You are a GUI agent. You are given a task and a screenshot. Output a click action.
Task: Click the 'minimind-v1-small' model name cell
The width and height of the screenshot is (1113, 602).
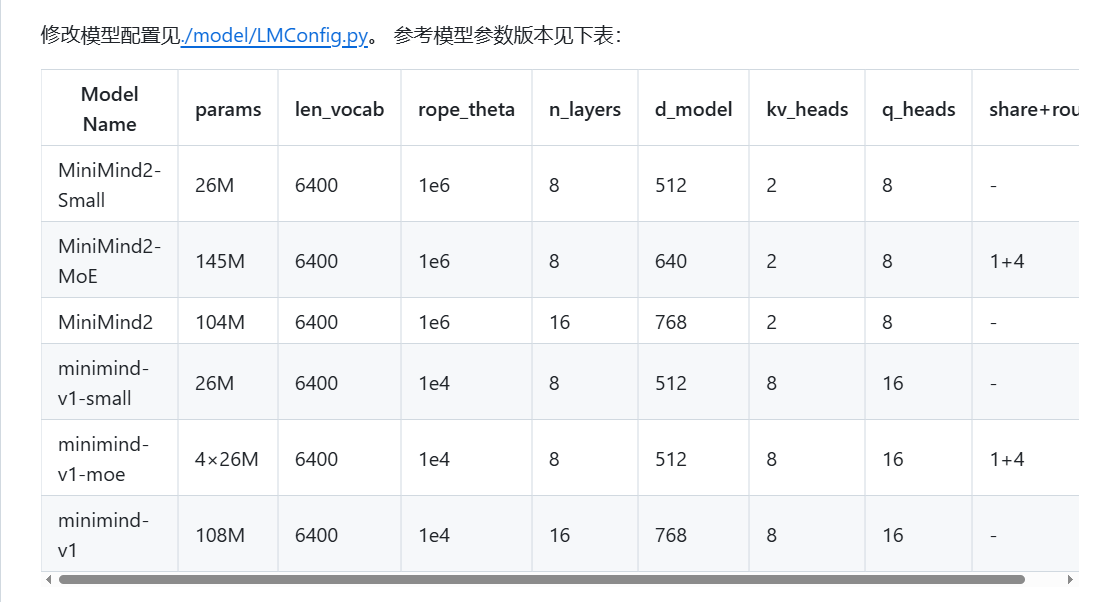(x=109, y=383)
